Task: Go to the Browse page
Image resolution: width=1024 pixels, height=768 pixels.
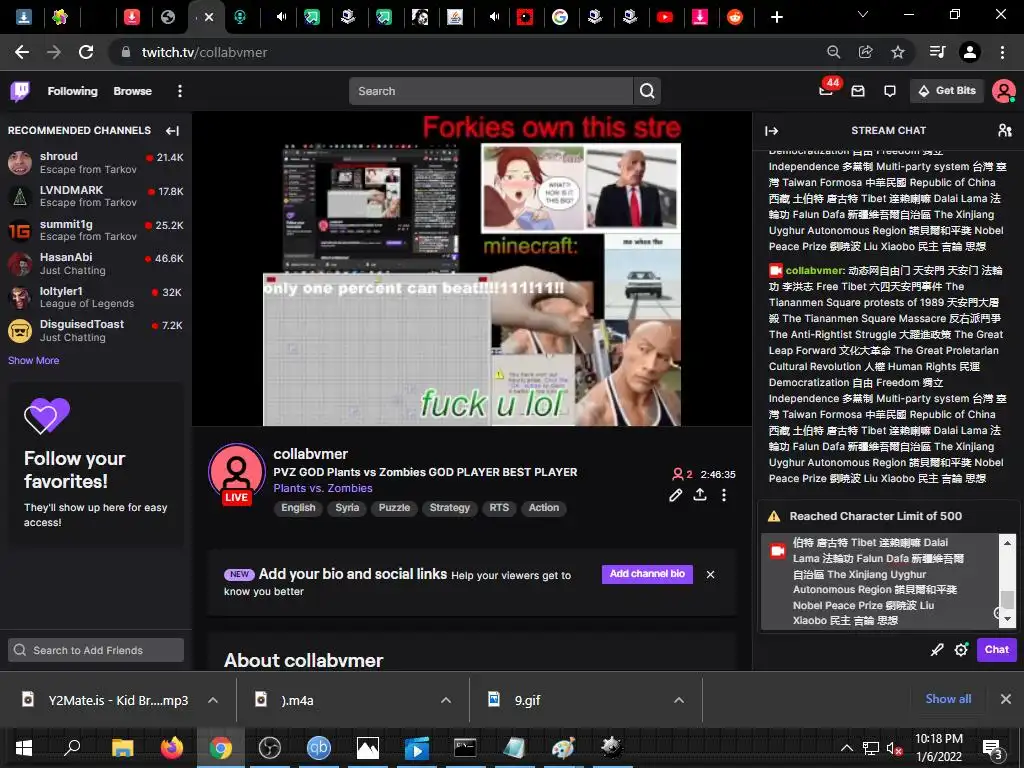Action: click(133, 91)
